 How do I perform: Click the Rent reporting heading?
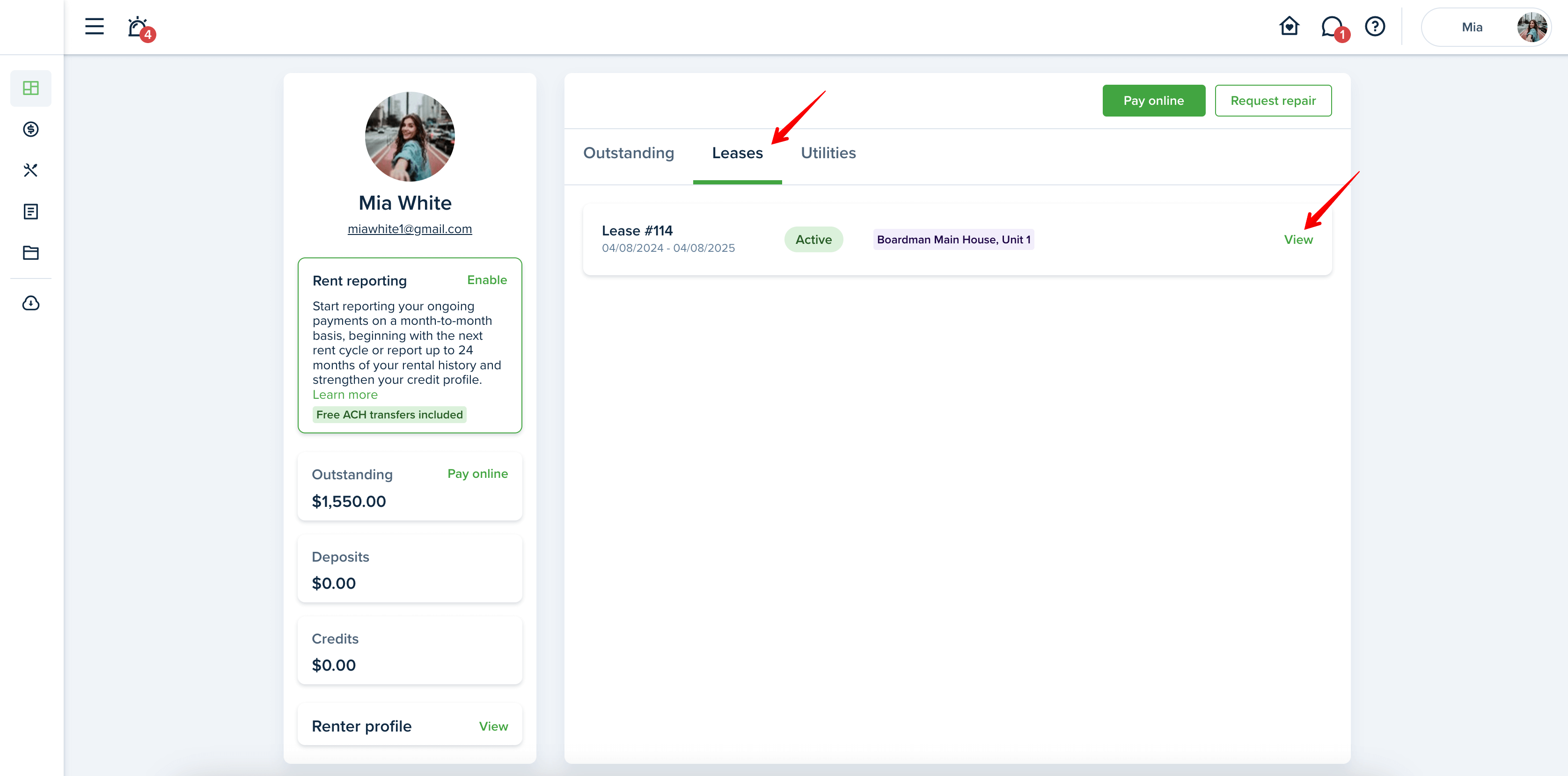359,280
